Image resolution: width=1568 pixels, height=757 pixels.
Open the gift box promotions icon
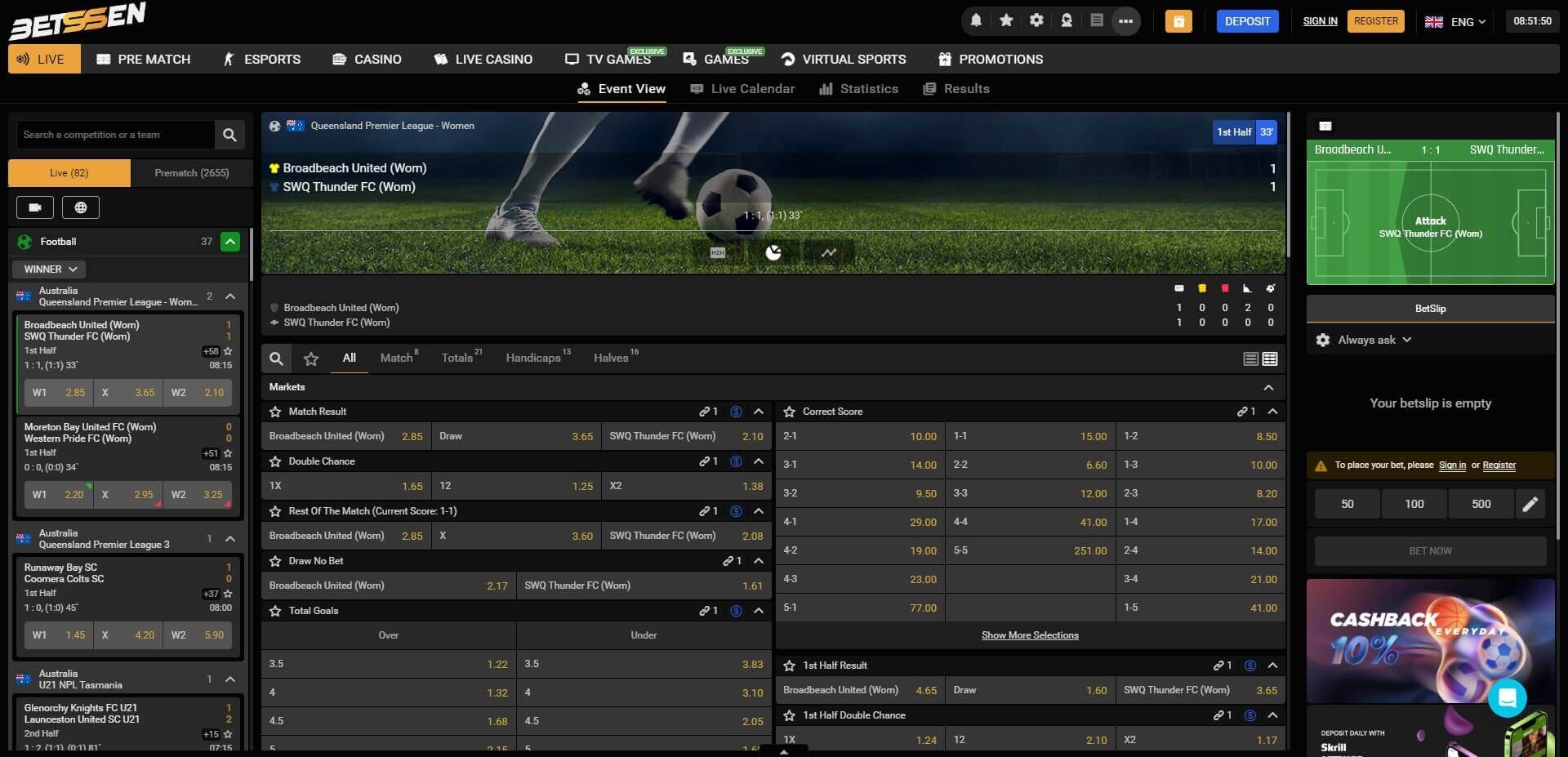tap(1178, 20)
